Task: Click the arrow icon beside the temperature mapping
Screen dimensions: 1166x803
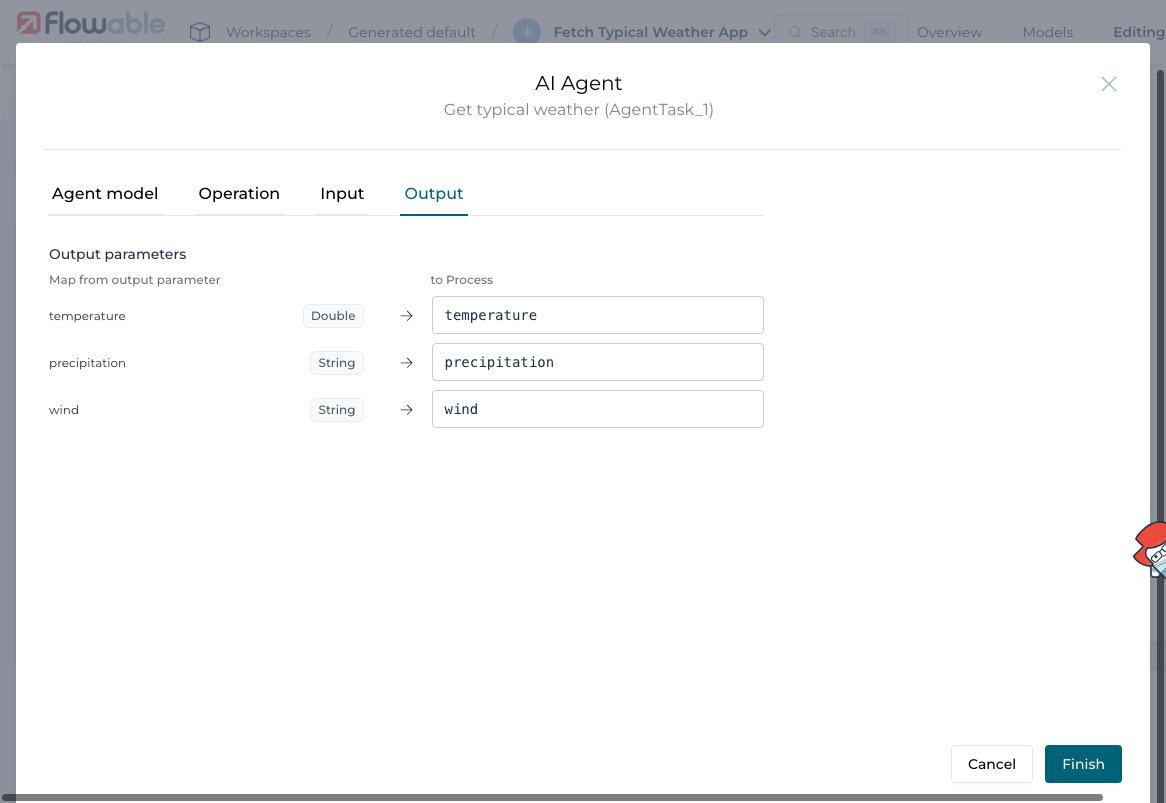Action: tap(406, 315)
